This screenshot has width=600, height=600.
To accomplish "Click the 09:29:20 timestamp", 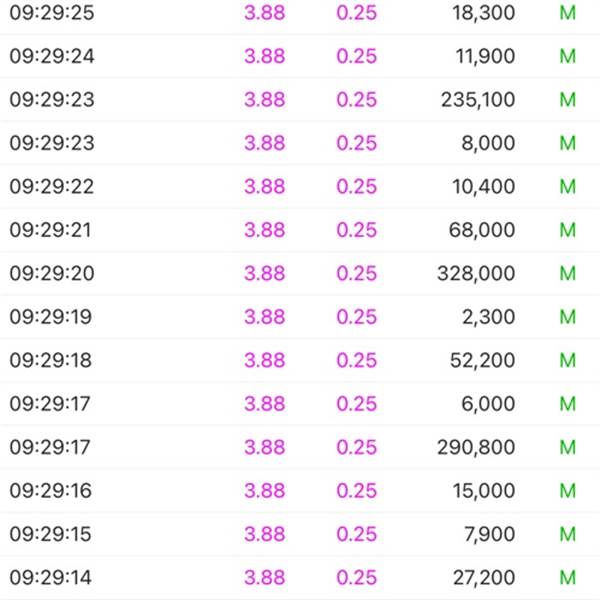I will (x=52, y=274).
